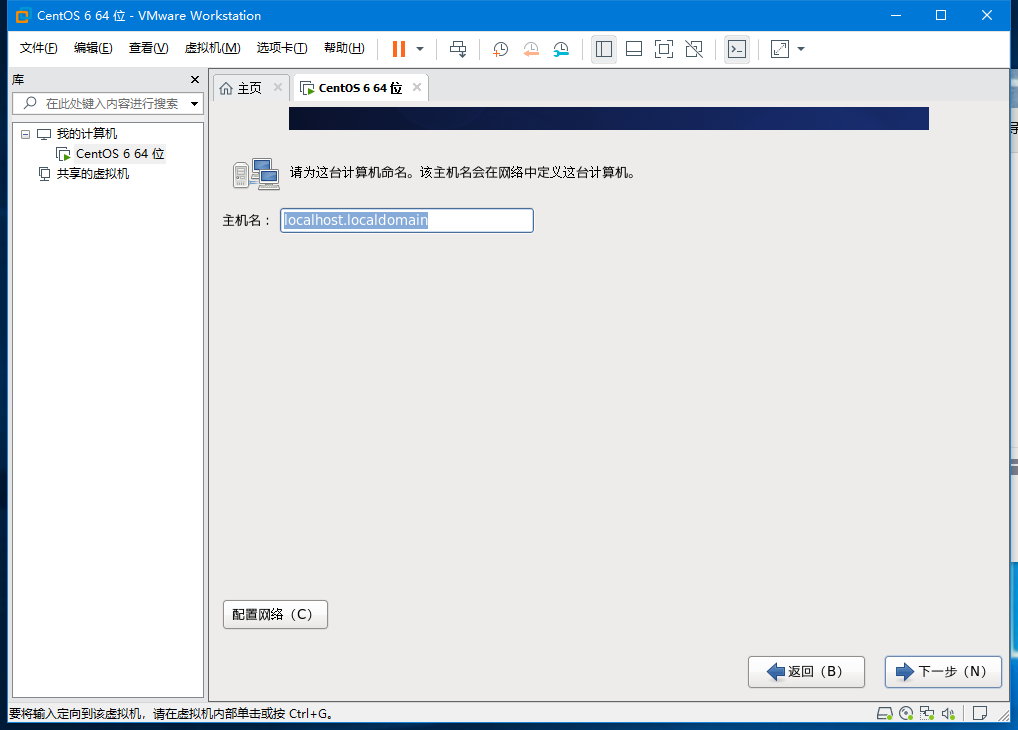The width and height of the screenshot is (1018, 730).
Task: Open the library search filter dropdown
Action: pos(194,103)
